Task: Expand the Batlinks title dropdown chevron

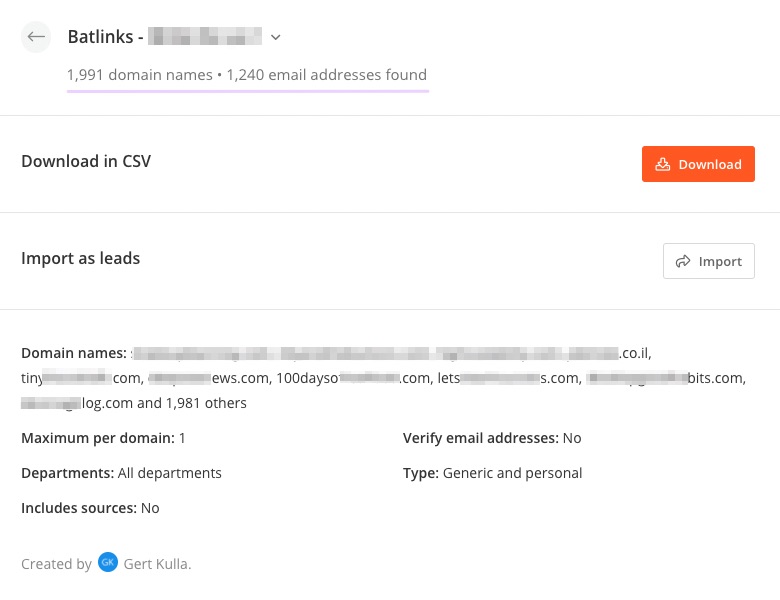Action: 276,37
